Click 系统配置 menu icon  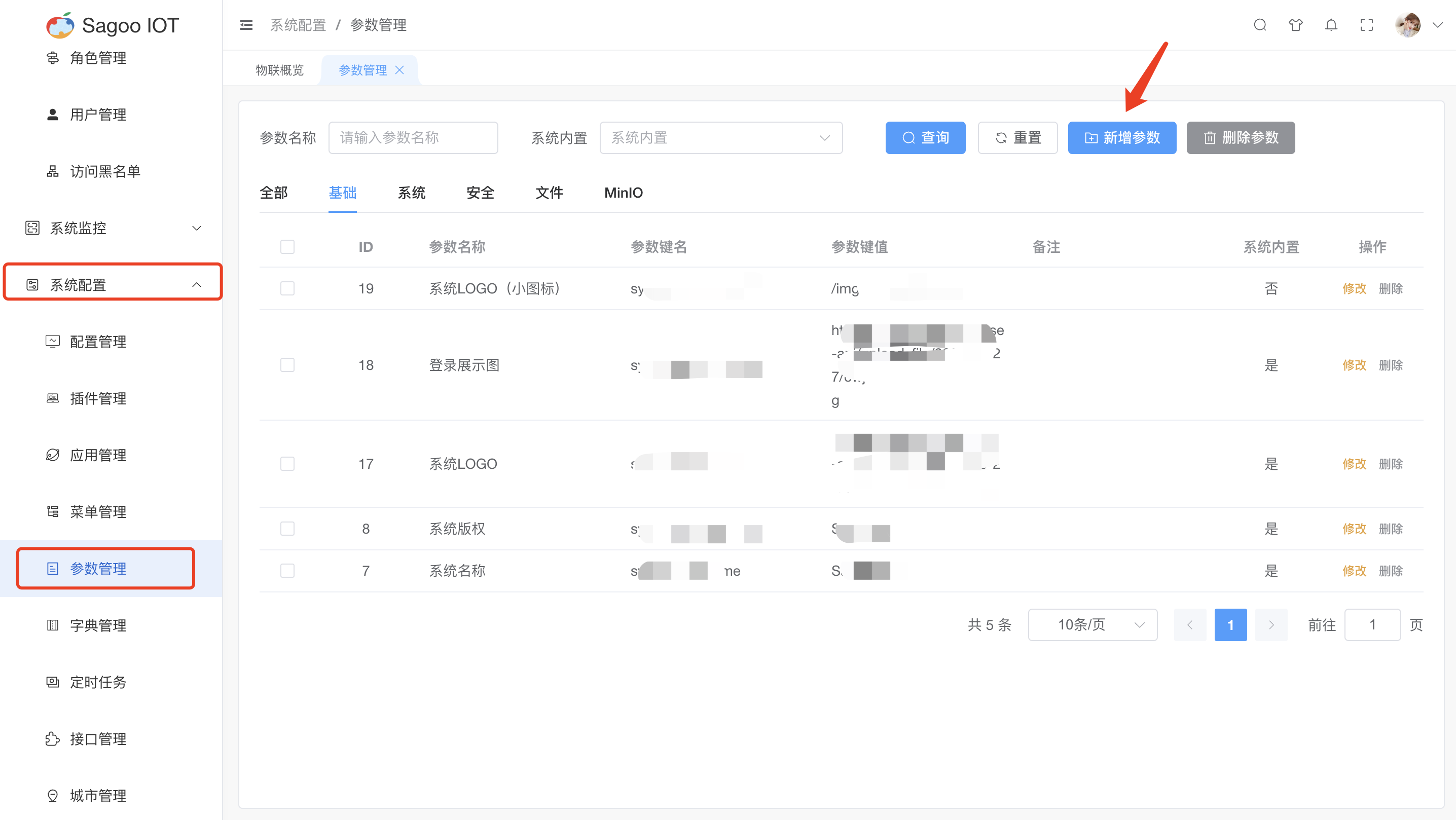(32, 285)
